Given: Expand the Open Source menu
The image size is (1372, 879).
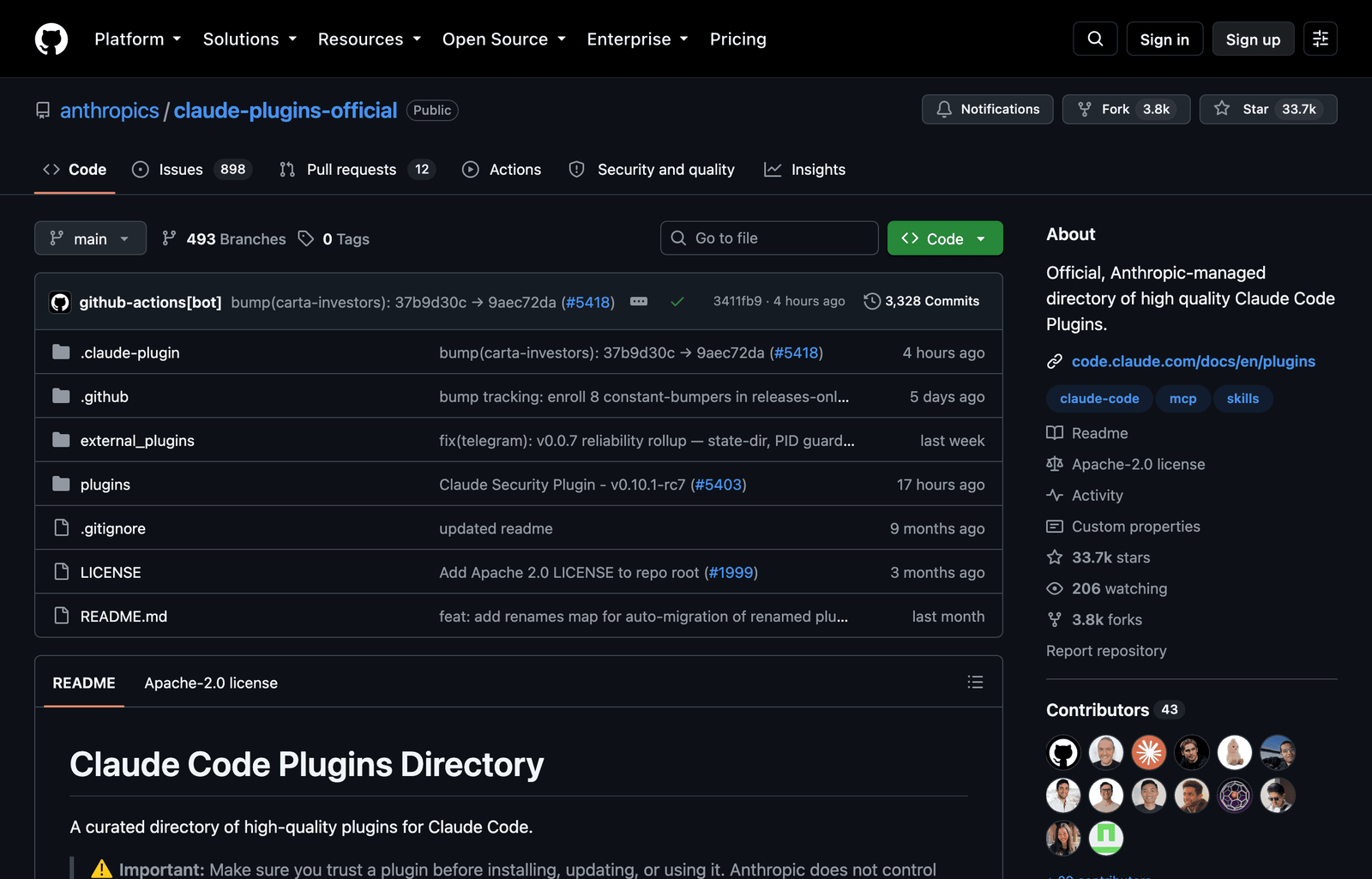Looking at the screenshot, I should coord(504,39).
